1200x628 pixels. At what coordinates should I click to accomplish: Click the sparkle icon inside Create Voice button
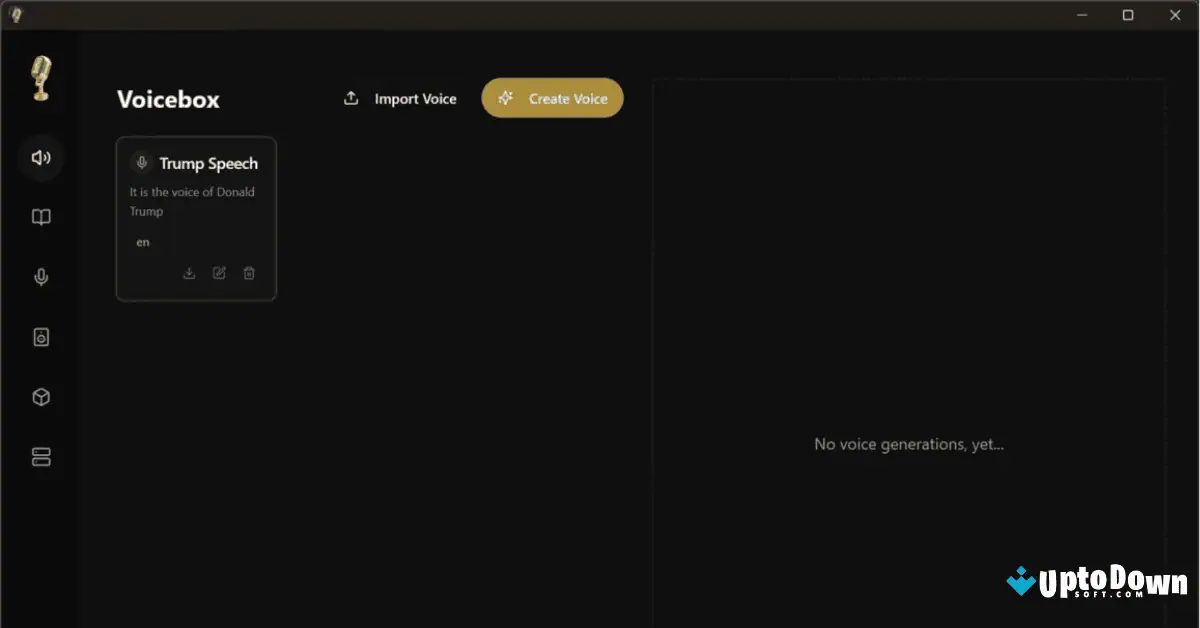pyautogui.click(x=505, y=98)
